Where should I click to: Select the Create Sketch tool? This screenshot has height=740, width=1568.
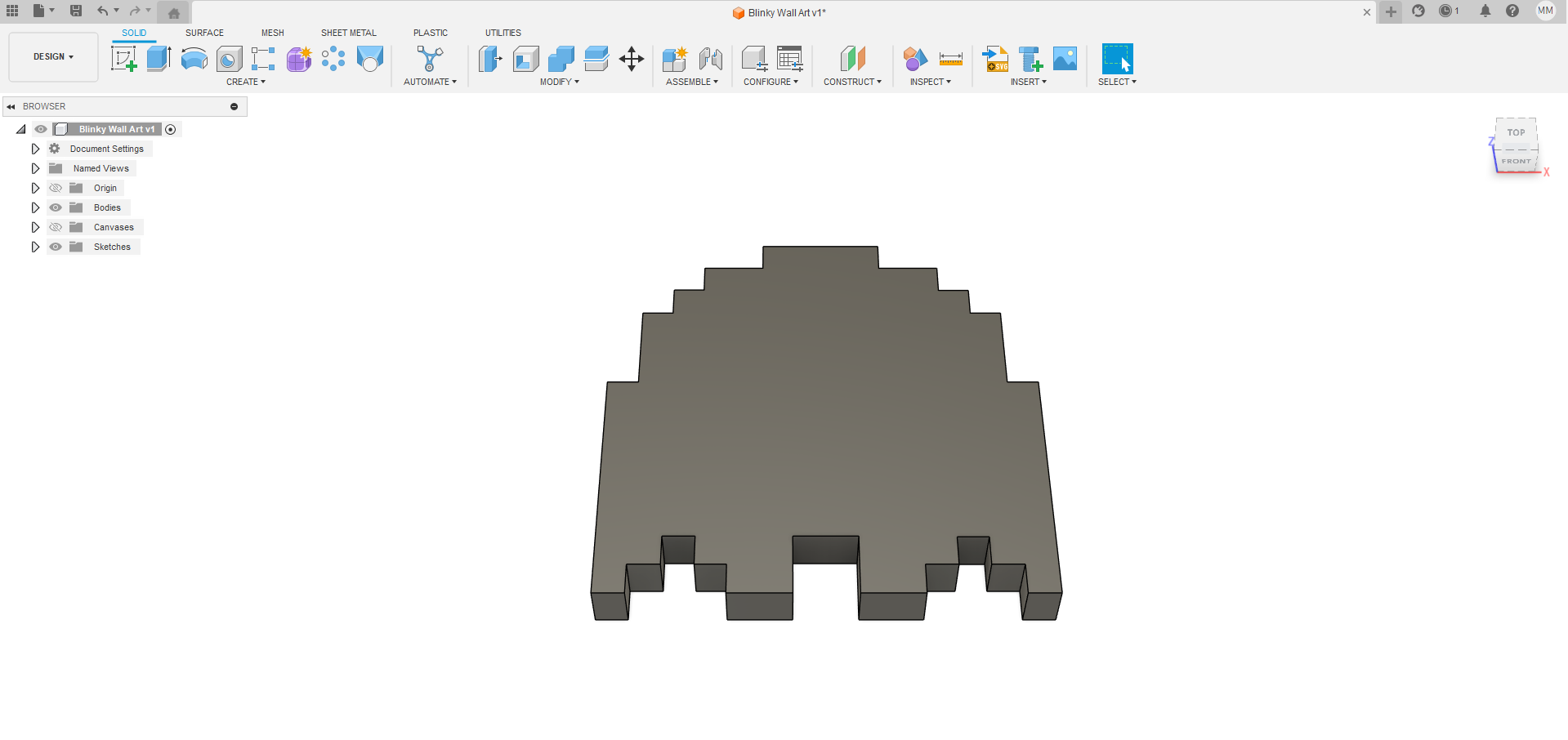tap(123, 59)
